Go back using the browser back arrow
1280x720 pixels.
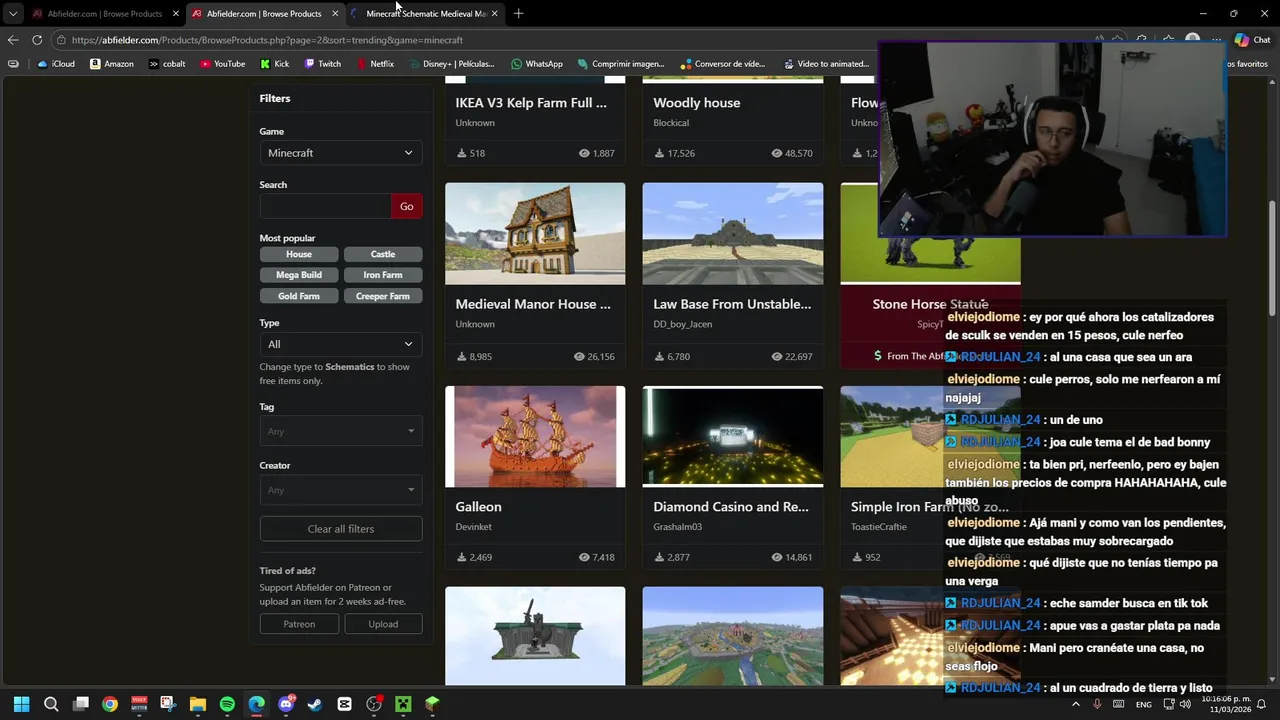13,40
